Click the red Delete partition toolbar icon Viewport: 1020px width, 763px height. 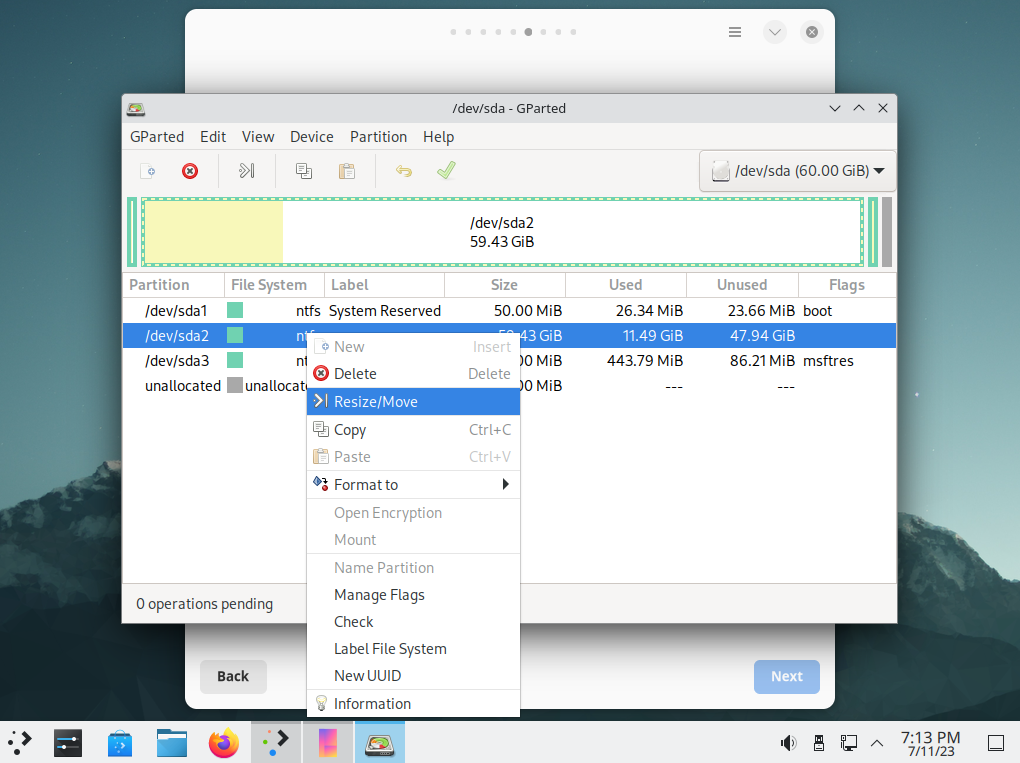point(190,171)
